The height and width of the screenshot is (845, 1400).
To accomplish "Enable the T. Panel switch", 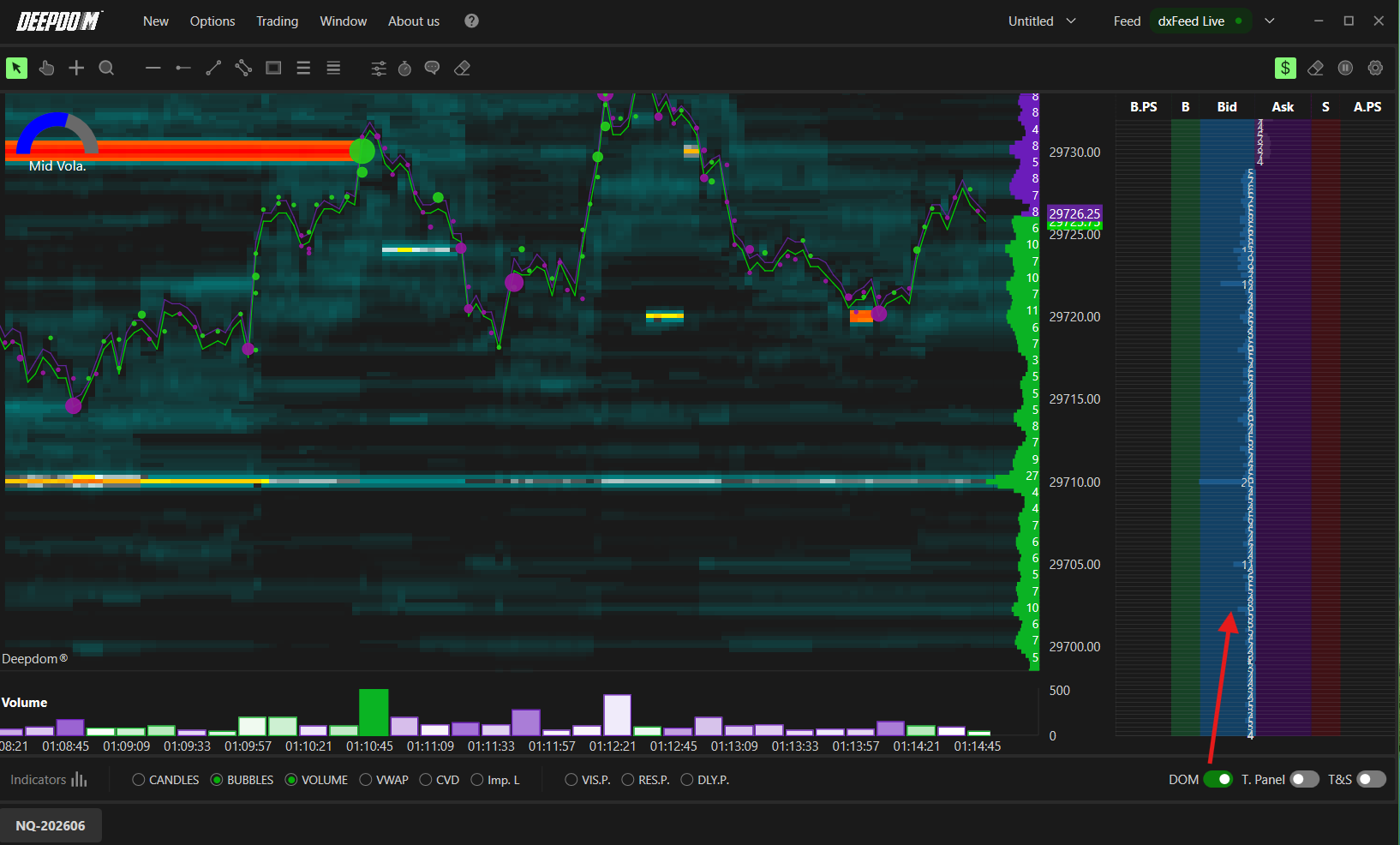I will (1304, 779).
